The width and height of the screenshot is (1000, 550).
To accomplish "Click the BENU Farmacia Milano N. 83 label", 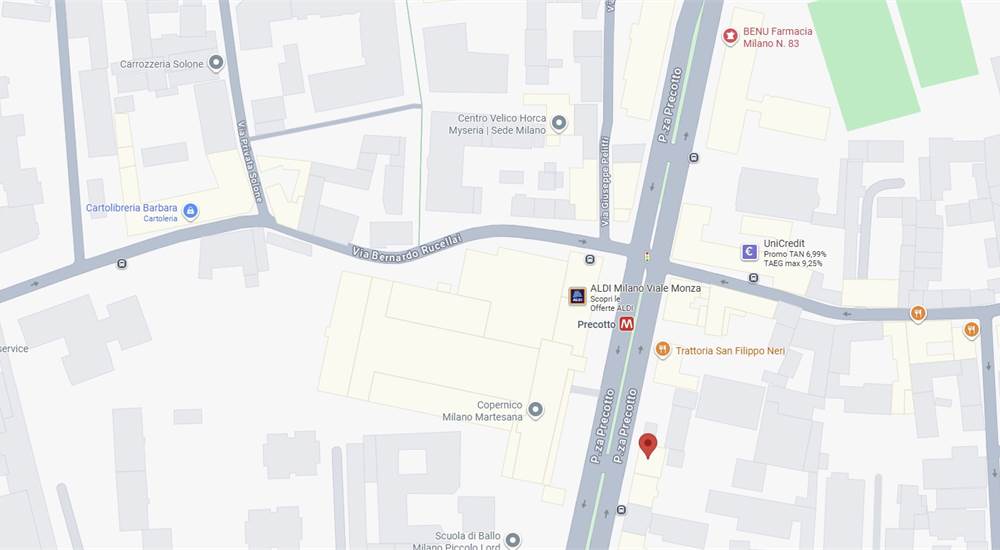I will (x=777, y=37).
